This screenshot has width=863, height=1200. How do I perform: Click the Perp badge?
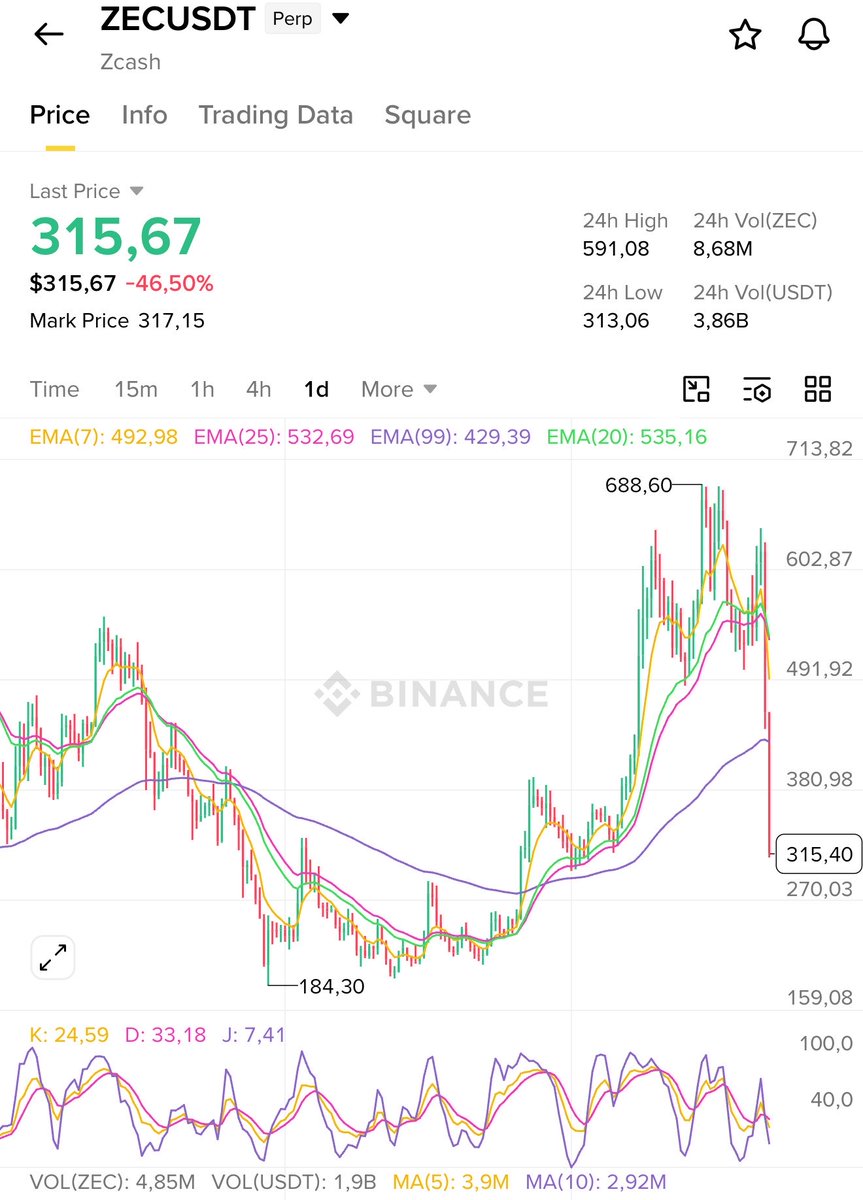coord(292,19)
